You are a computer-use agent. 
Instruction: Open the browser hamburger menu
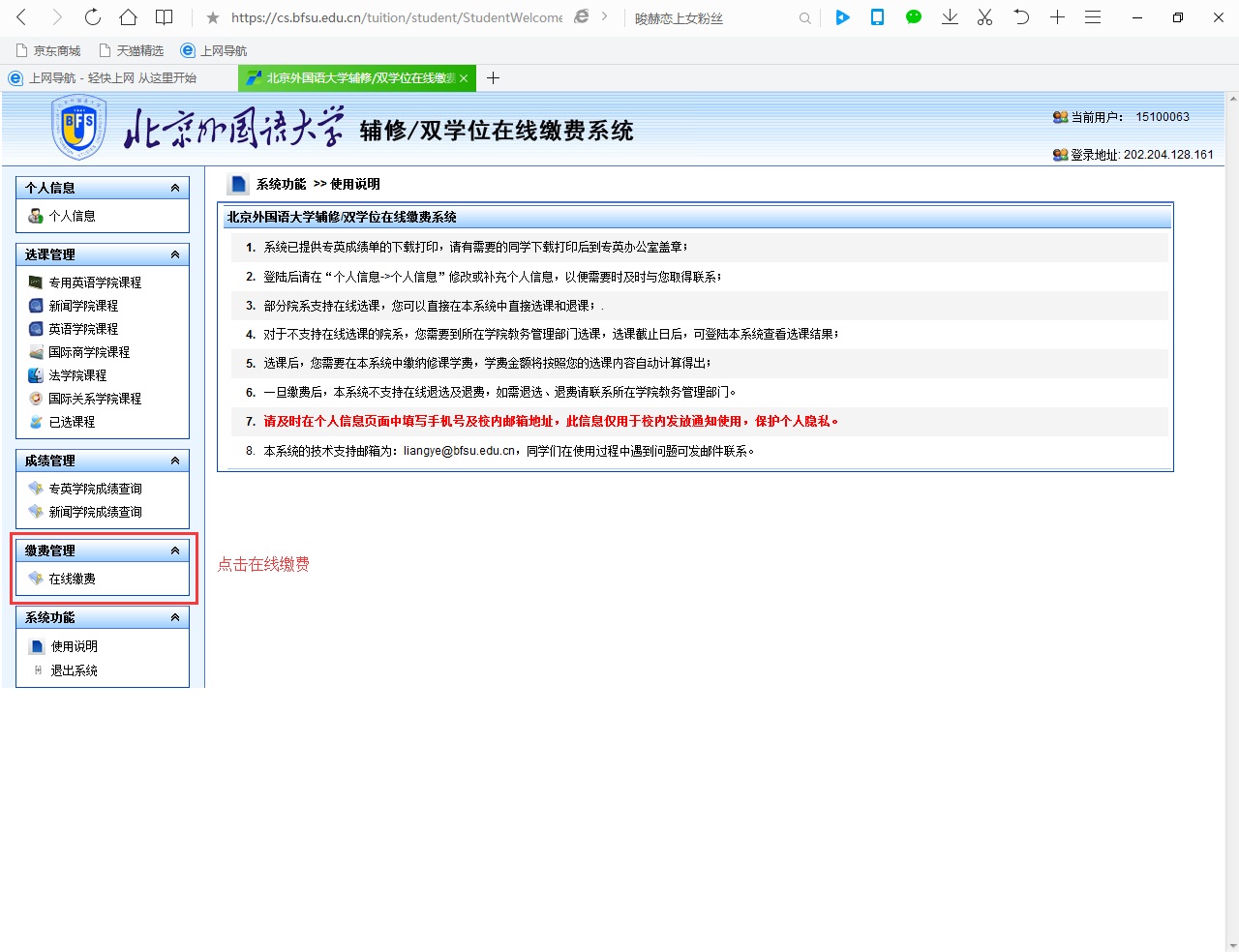[1093, 17]
